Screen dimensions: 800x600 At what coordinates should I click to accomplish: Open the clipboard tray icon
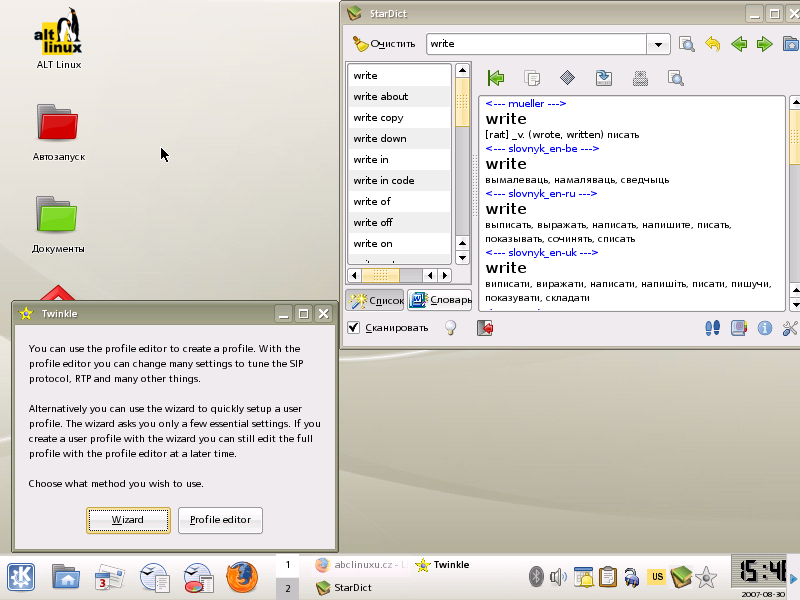pos(608,577)
